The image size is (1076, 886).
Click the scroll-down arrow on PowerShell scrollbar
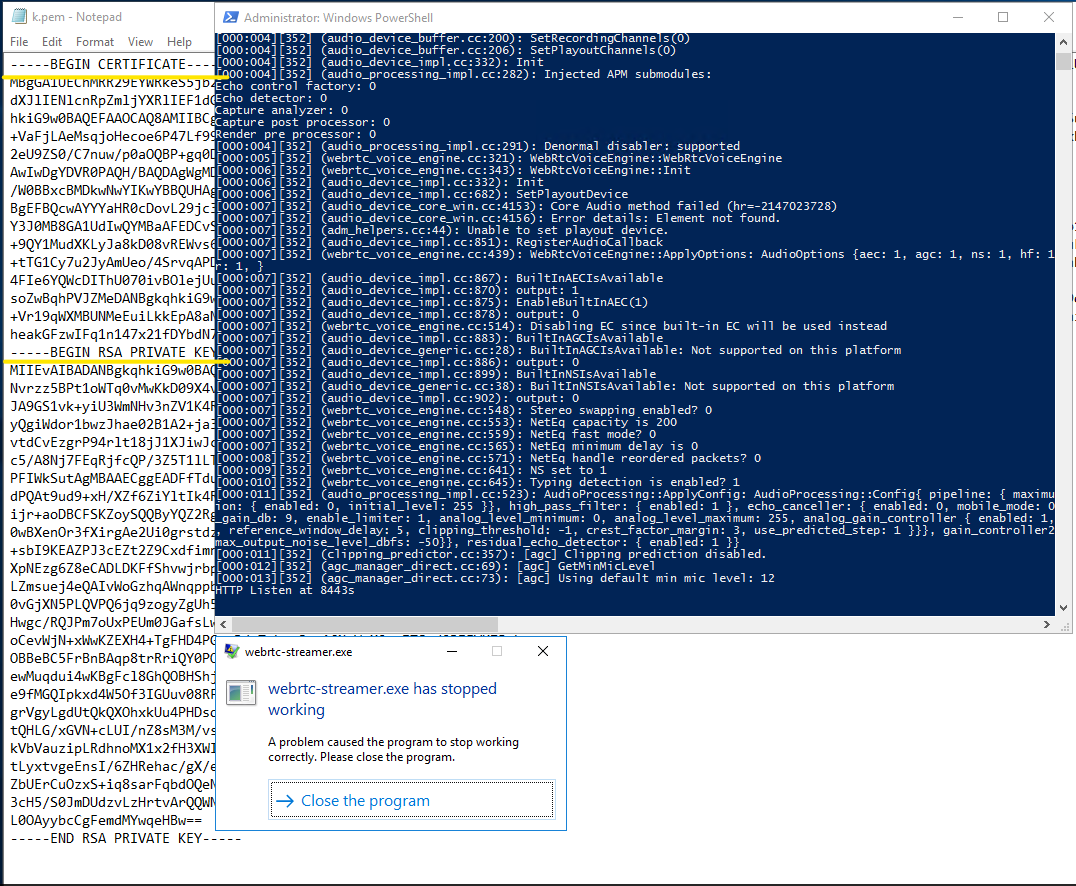1064,610
